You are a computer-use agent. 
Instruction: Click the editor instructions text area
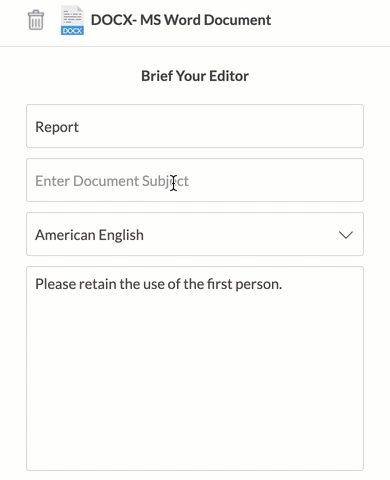pos(195,368)
